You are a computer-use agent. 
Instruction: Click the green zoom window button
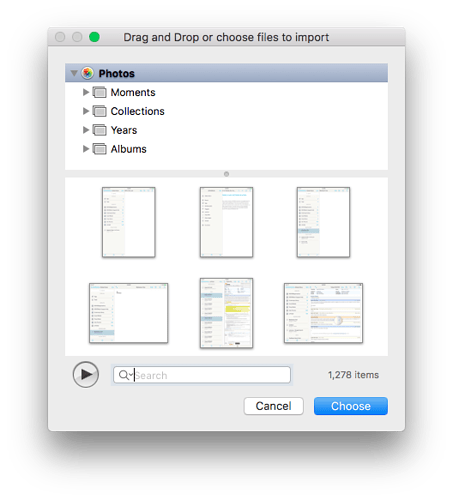(94, 37)
